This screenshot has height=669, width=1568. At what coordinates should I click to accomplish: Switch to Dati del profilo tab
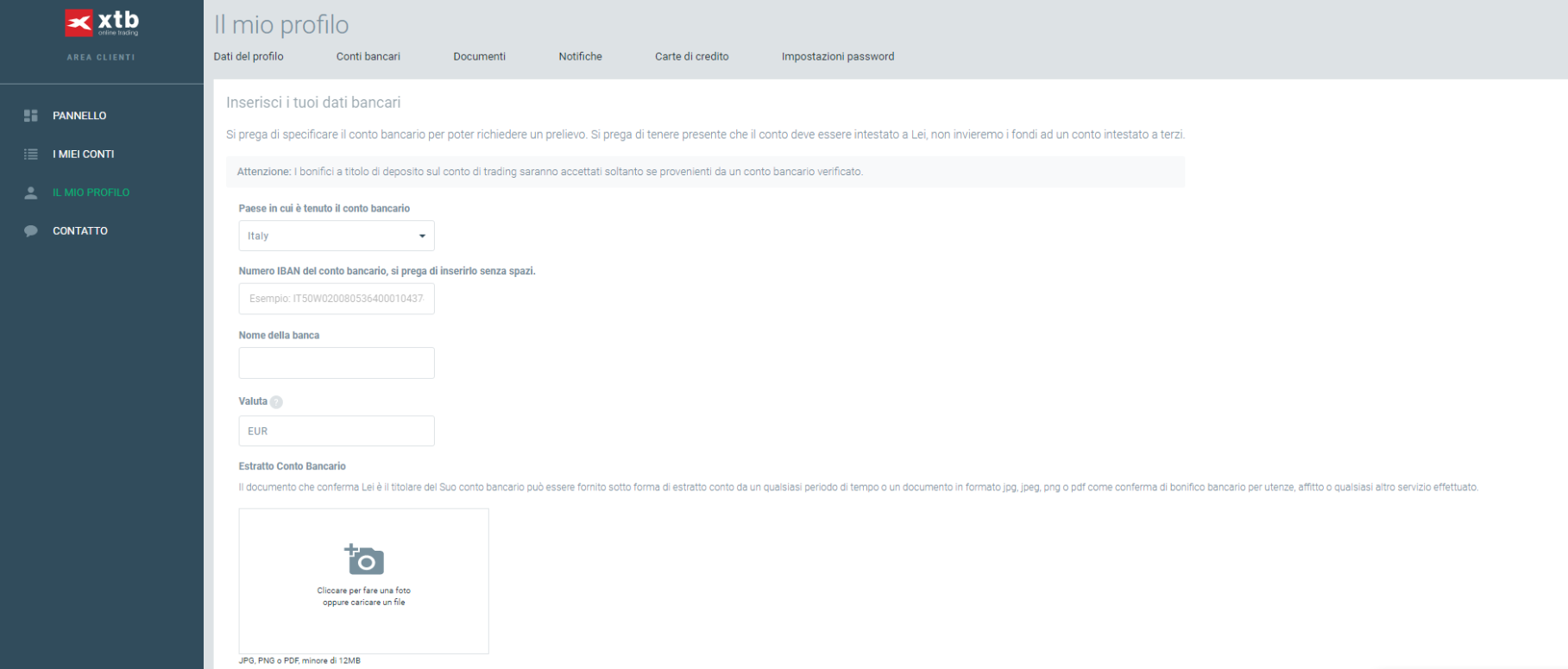point(249,57)
